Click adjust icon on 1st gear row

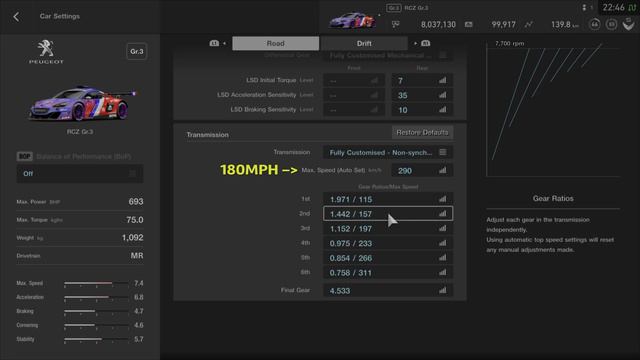pos(442,199)
